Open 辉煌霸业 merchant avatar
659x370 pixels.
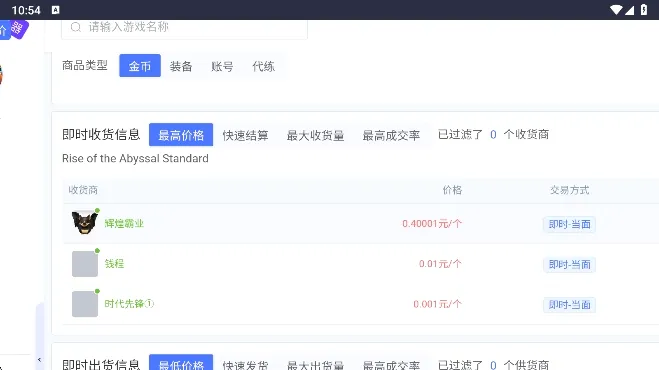pyautogui.click(x=85, y=222)
